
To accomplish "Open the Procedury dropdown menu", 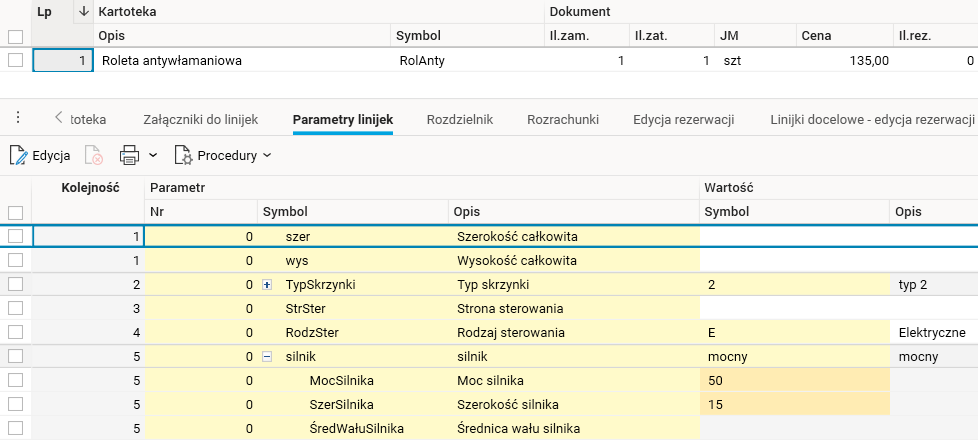I will [267, 156].
